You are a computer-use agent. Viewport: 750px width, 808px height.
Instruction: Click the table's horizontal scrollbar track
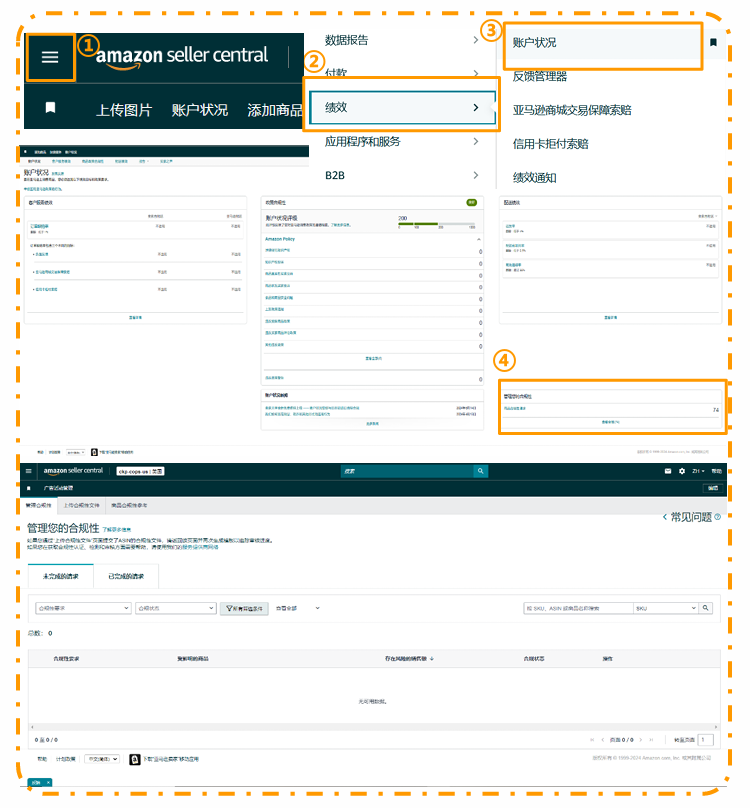coord(374,727)
